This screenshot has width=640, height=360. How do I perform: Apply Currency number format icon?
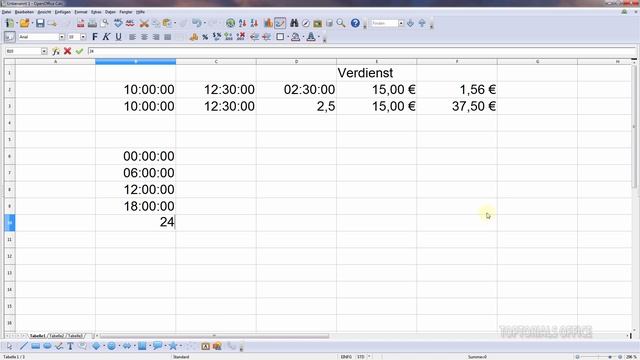point(193,37)
